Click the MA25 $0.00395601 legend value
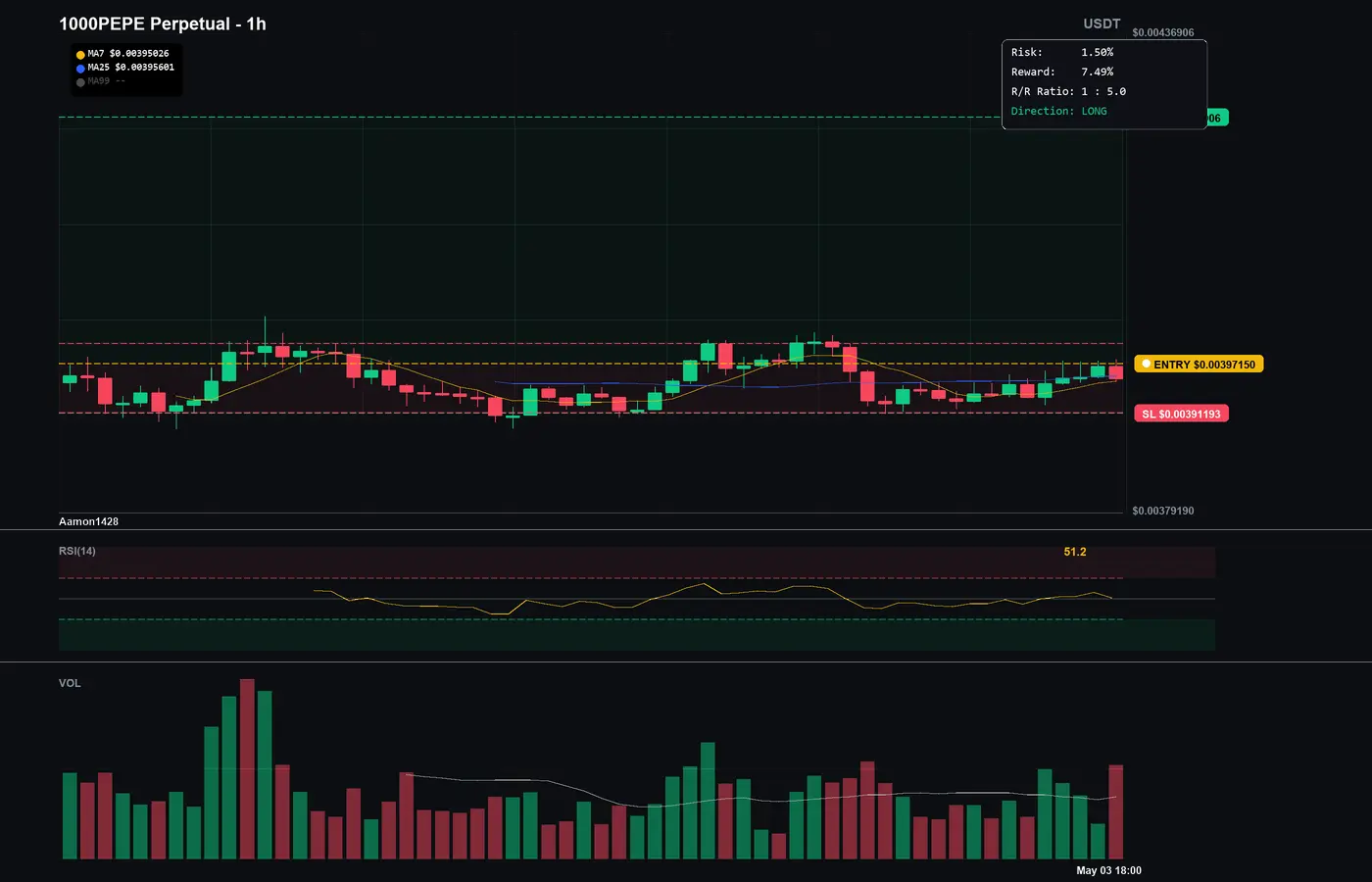Viewport: 1372px width, 882px height. tap(131, 68)
